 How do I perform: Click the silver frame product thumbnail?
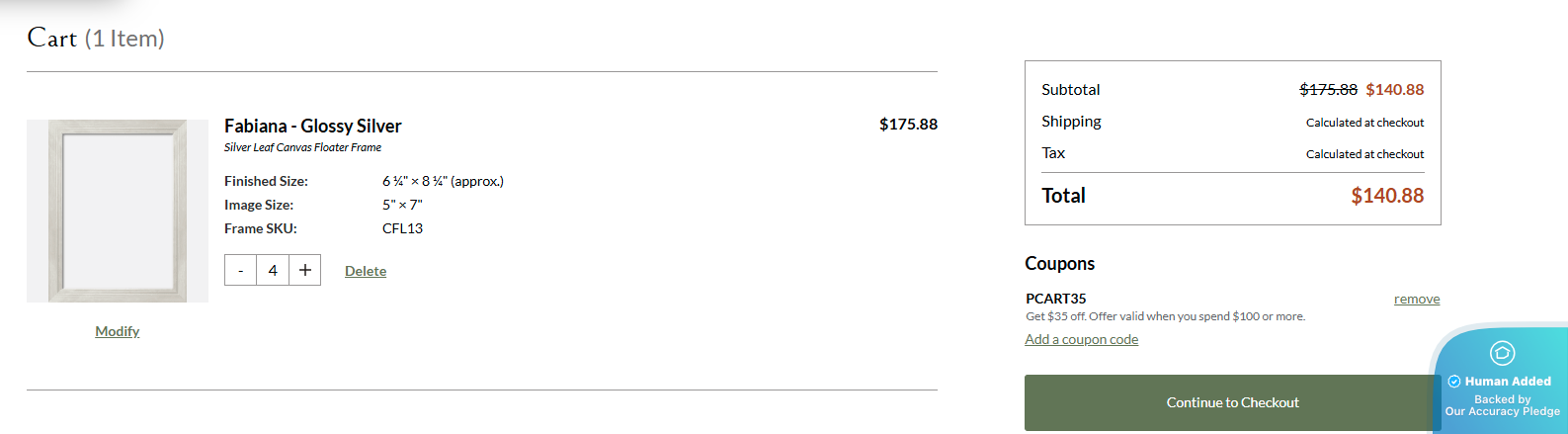[x=118, y=211]
